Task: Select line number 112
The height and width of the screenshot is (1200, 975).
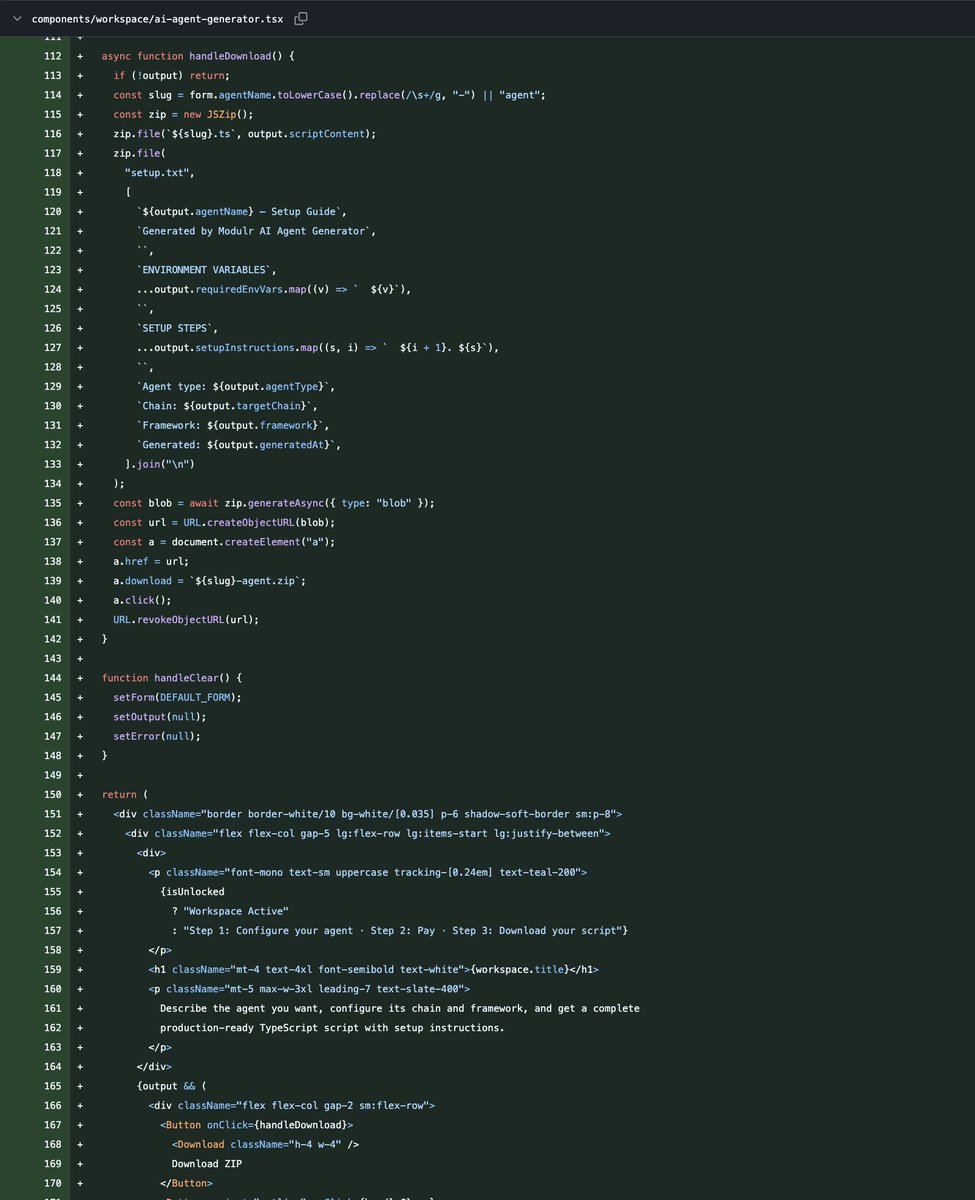Action: 53,56
